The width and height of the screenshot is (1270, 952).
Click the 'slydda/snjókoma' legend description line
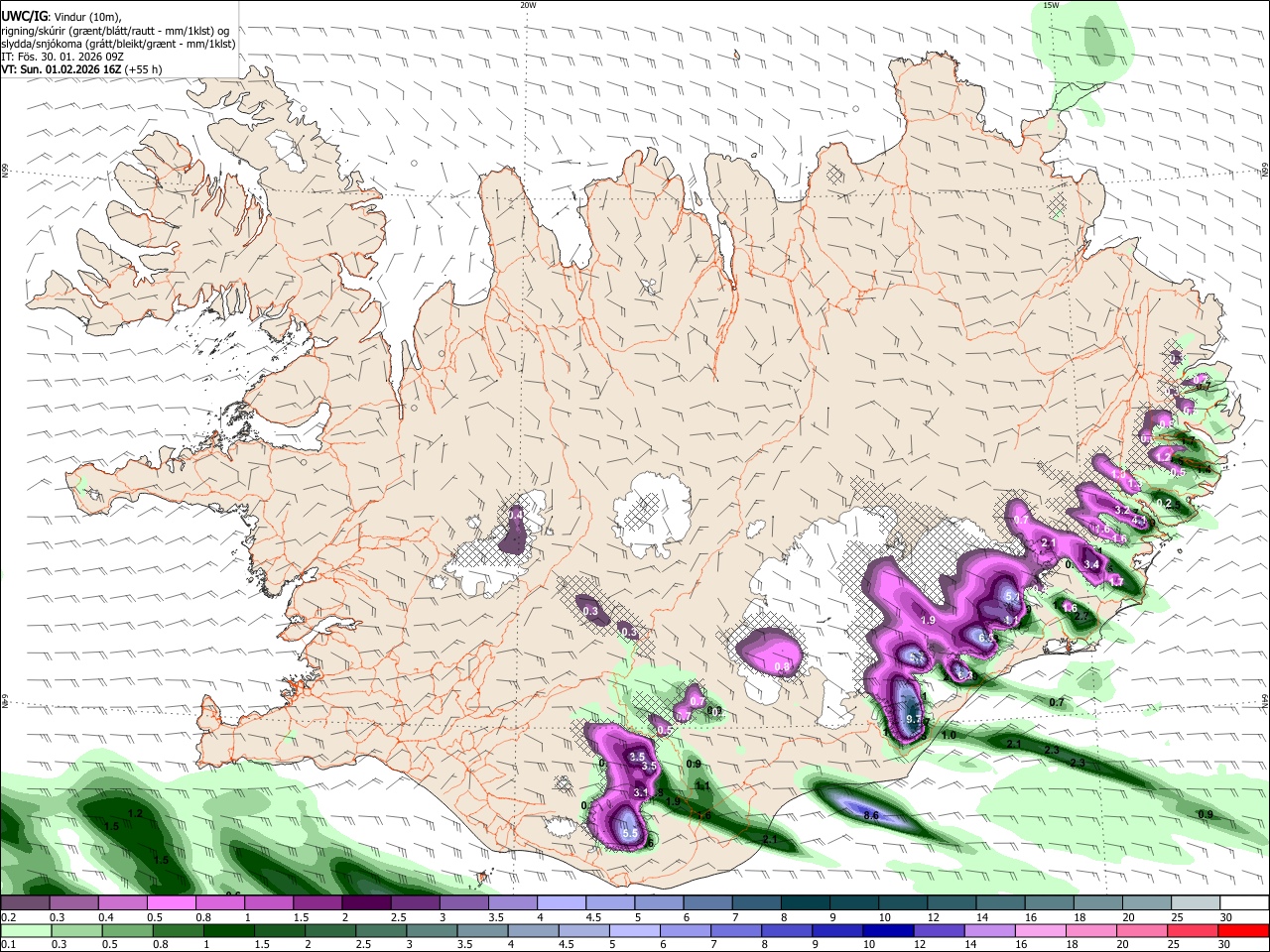(x=118, y=44)
